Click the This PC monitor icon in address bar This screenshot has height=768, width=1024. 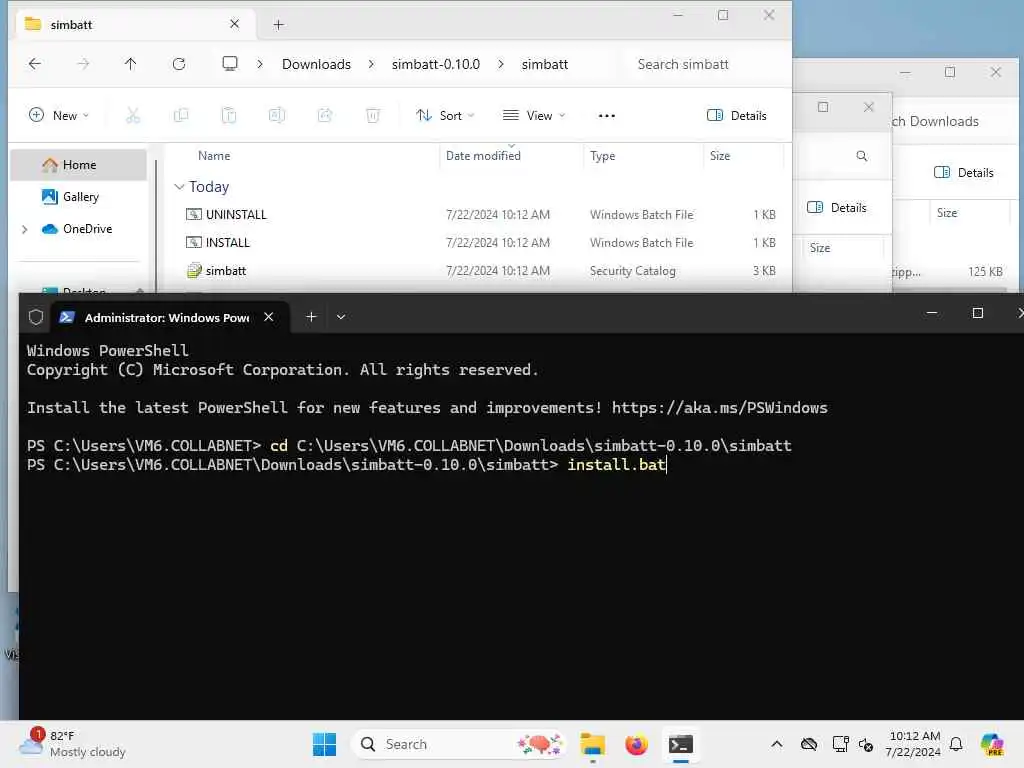click(230, 64)
